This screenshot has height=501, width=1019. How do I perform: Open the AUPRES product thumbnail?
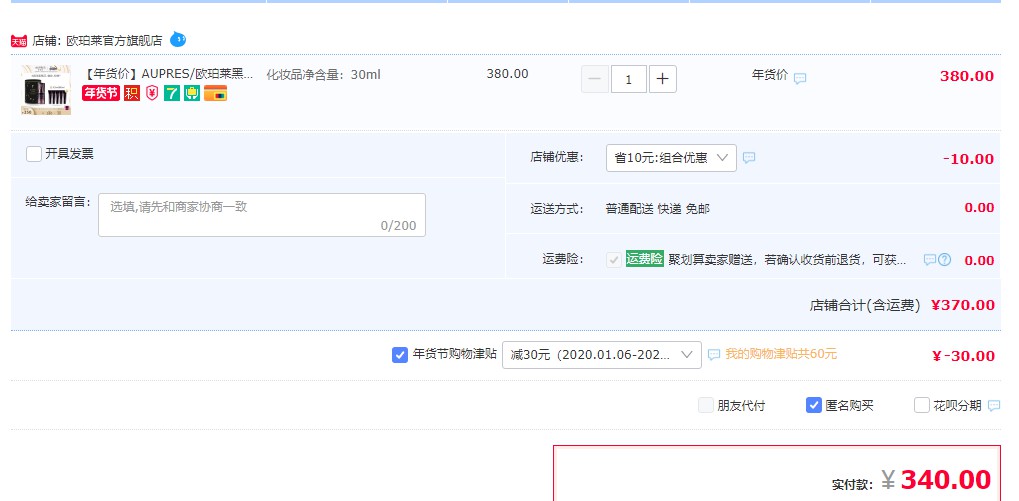46,90
